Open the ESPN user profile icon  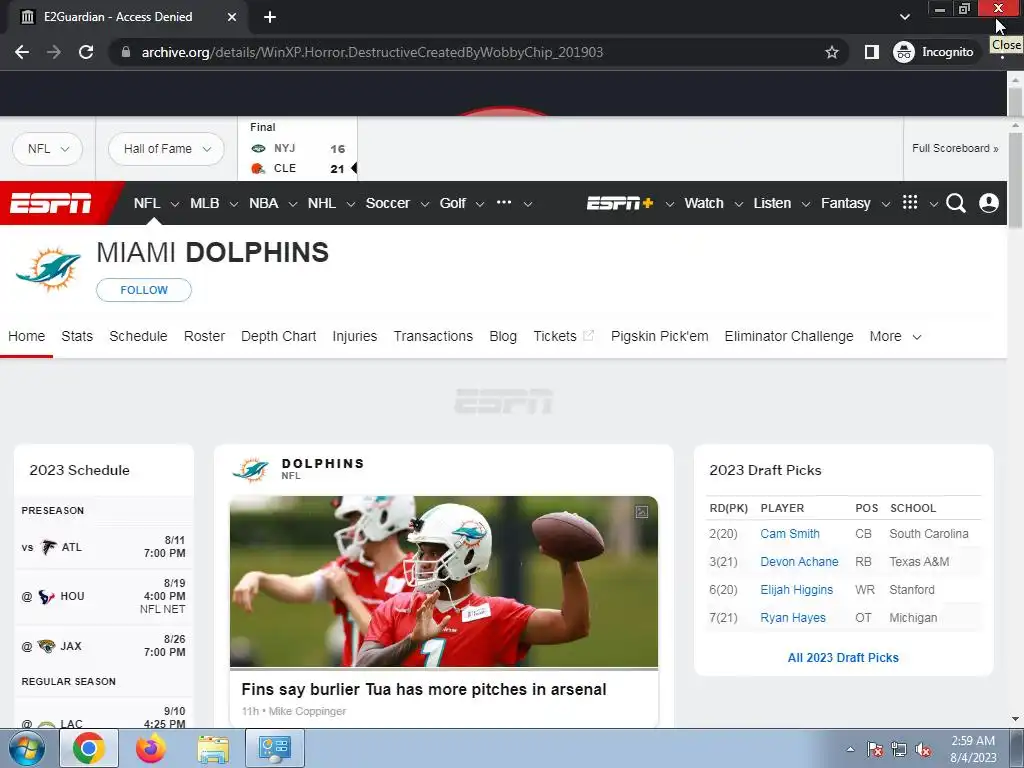coord(989,203)
